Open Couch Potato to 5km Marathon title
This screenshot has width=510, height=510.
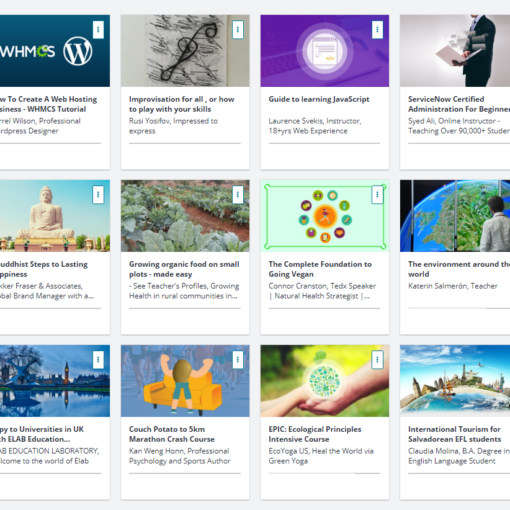(172, 434)
